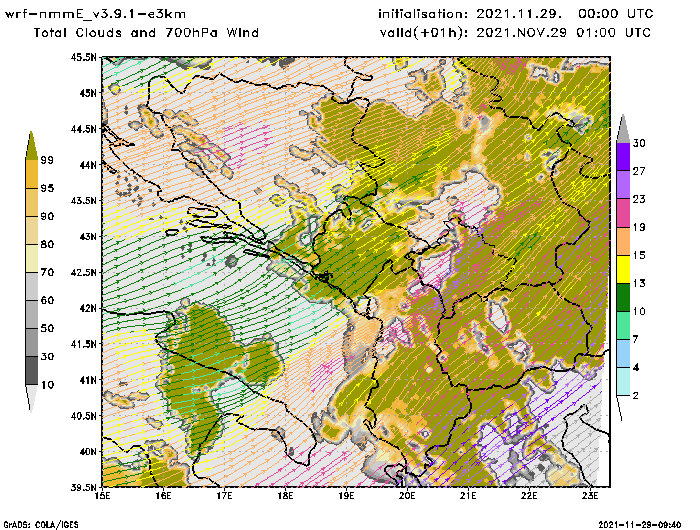Click the 40.5N latitude label

click(83, 416)
